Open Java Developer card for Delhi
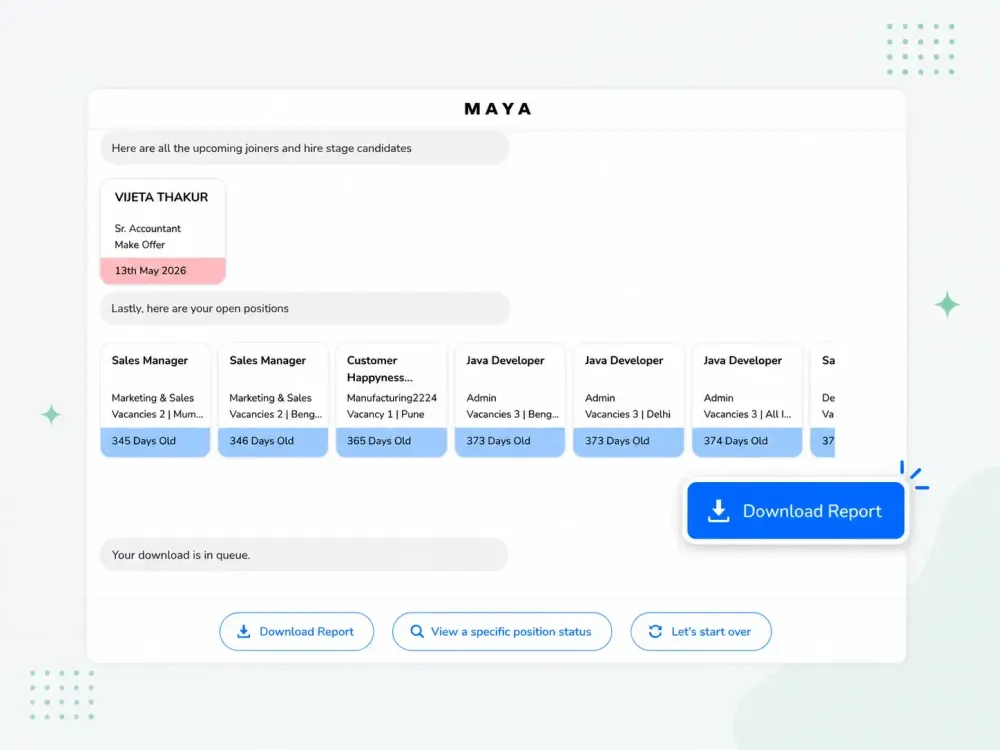This screenshot has width=1000, height=750. tap(628, 400)
